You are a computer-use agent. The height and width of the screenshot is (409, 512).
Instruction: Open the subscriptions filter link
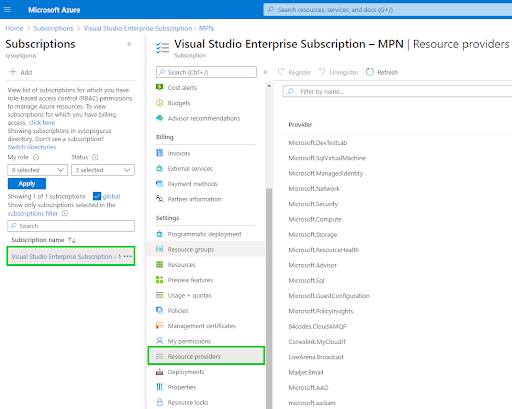click(33, 213)
